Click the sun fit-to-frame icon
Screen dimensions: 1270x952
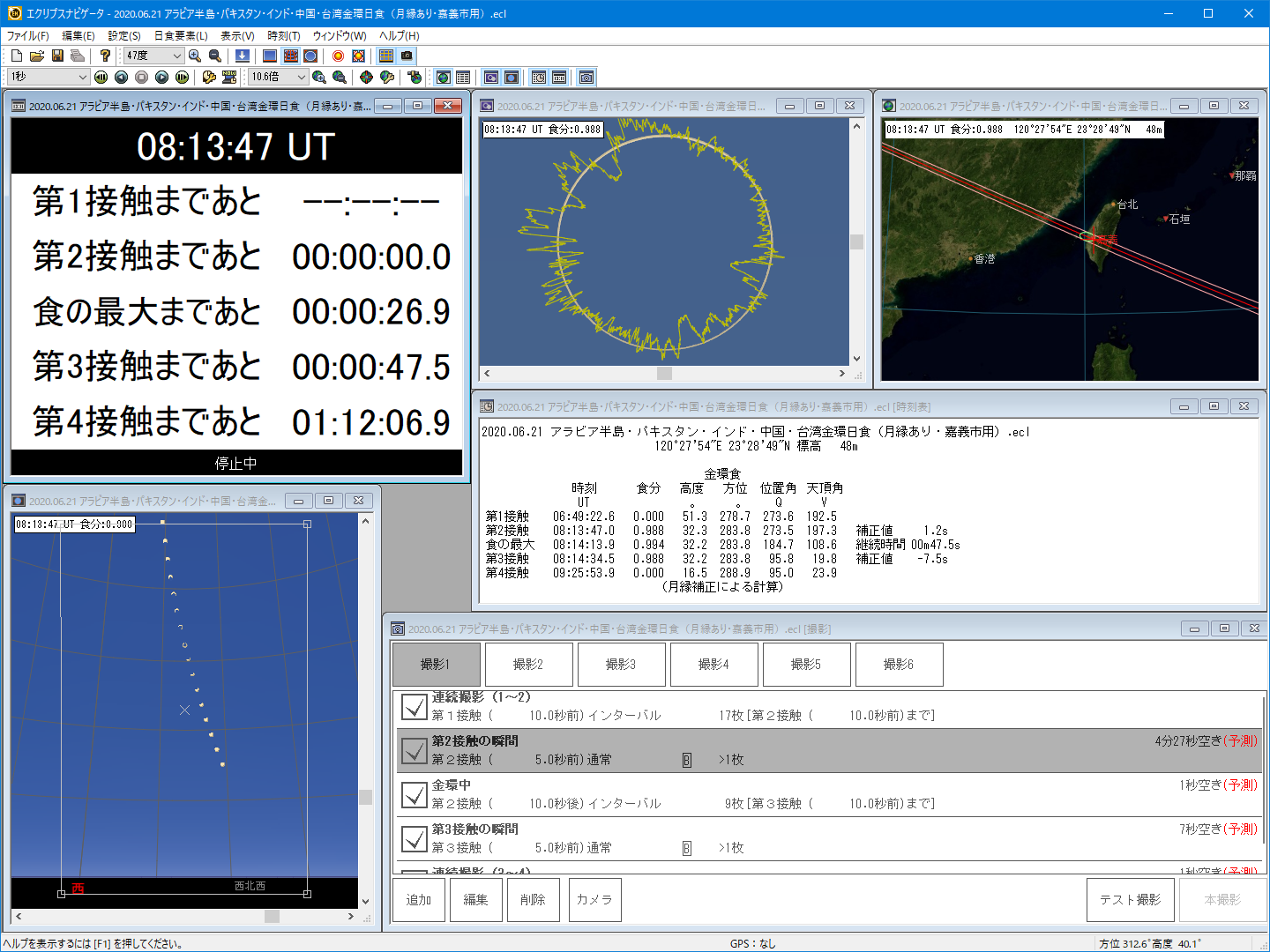358,56
